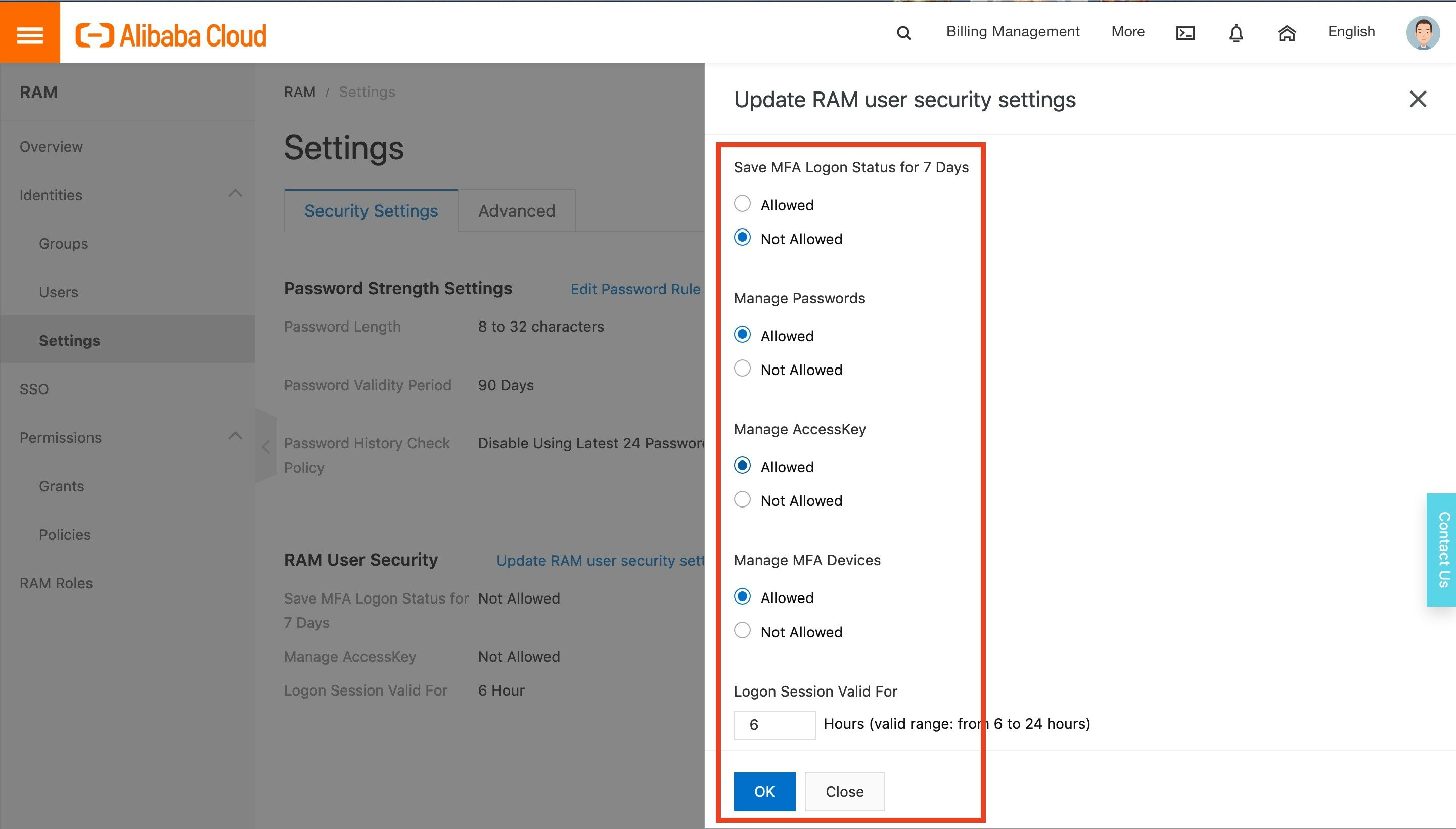This screenshot has width=1456, height=829.
Task: Open Billing Management
Action: point(1013,32)
